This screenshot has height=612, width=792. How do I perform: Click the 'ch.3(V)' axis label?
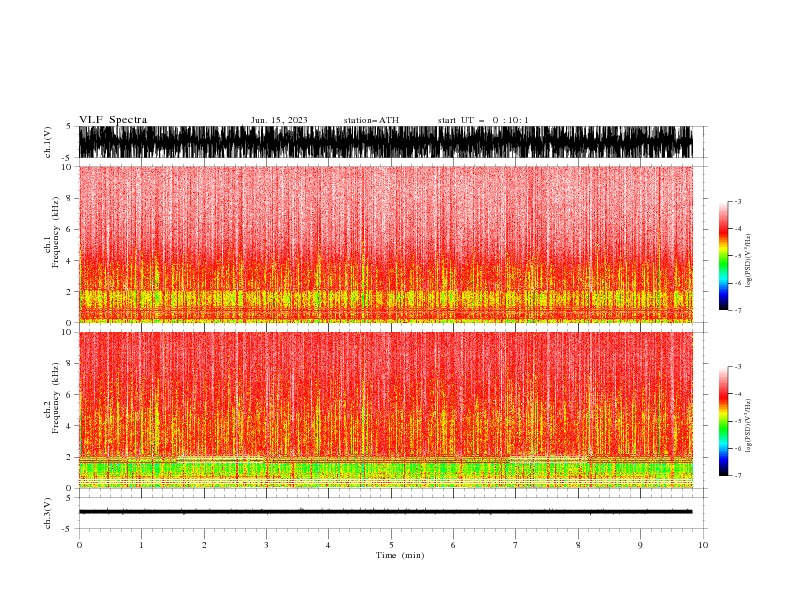[48, 513]
